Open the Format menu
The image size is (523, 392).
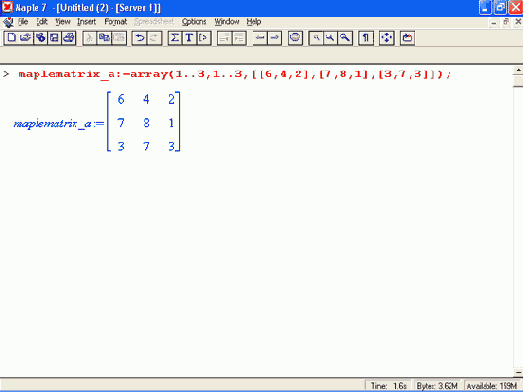point(116,22)
